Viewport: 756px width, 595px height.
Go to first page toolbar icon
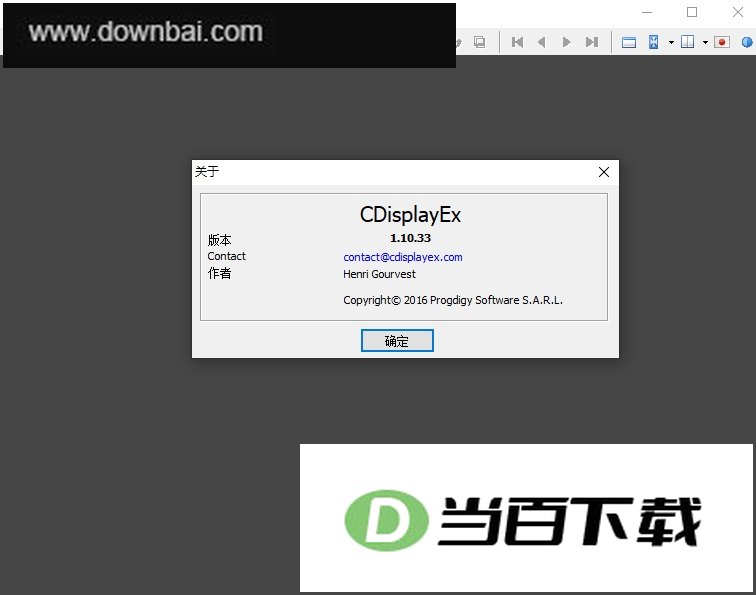click(517, 42)
